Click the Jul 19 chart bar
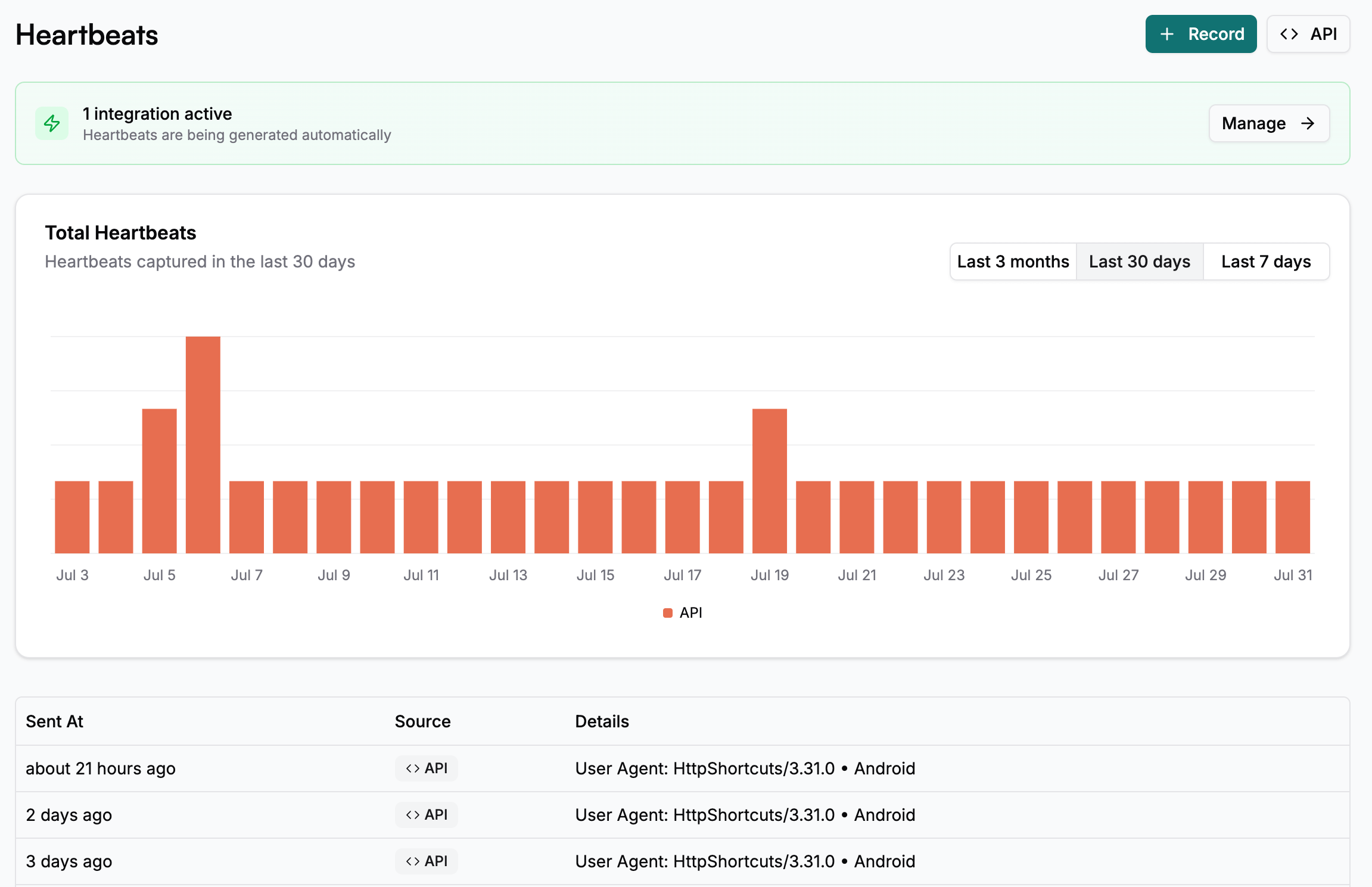 pos(770,481)
